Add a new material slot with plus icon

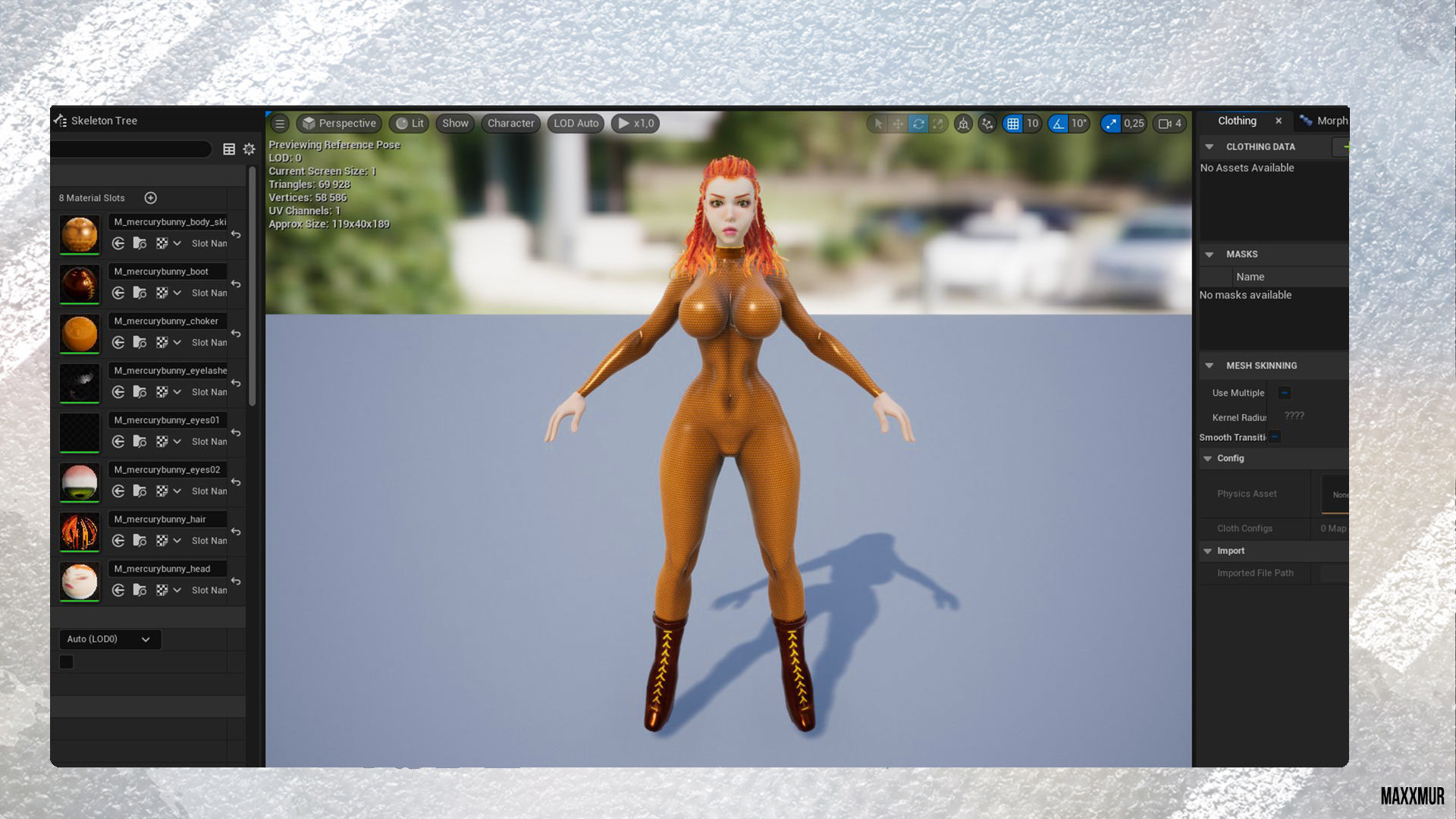tap(151, 198)
